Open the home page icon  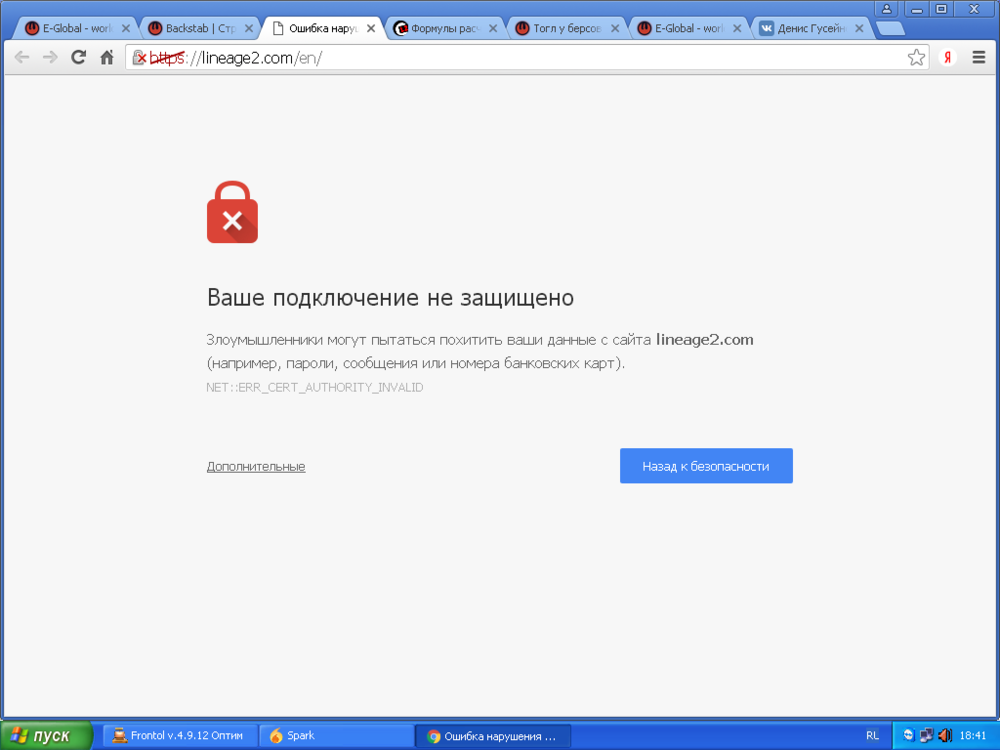click(107, 57)
